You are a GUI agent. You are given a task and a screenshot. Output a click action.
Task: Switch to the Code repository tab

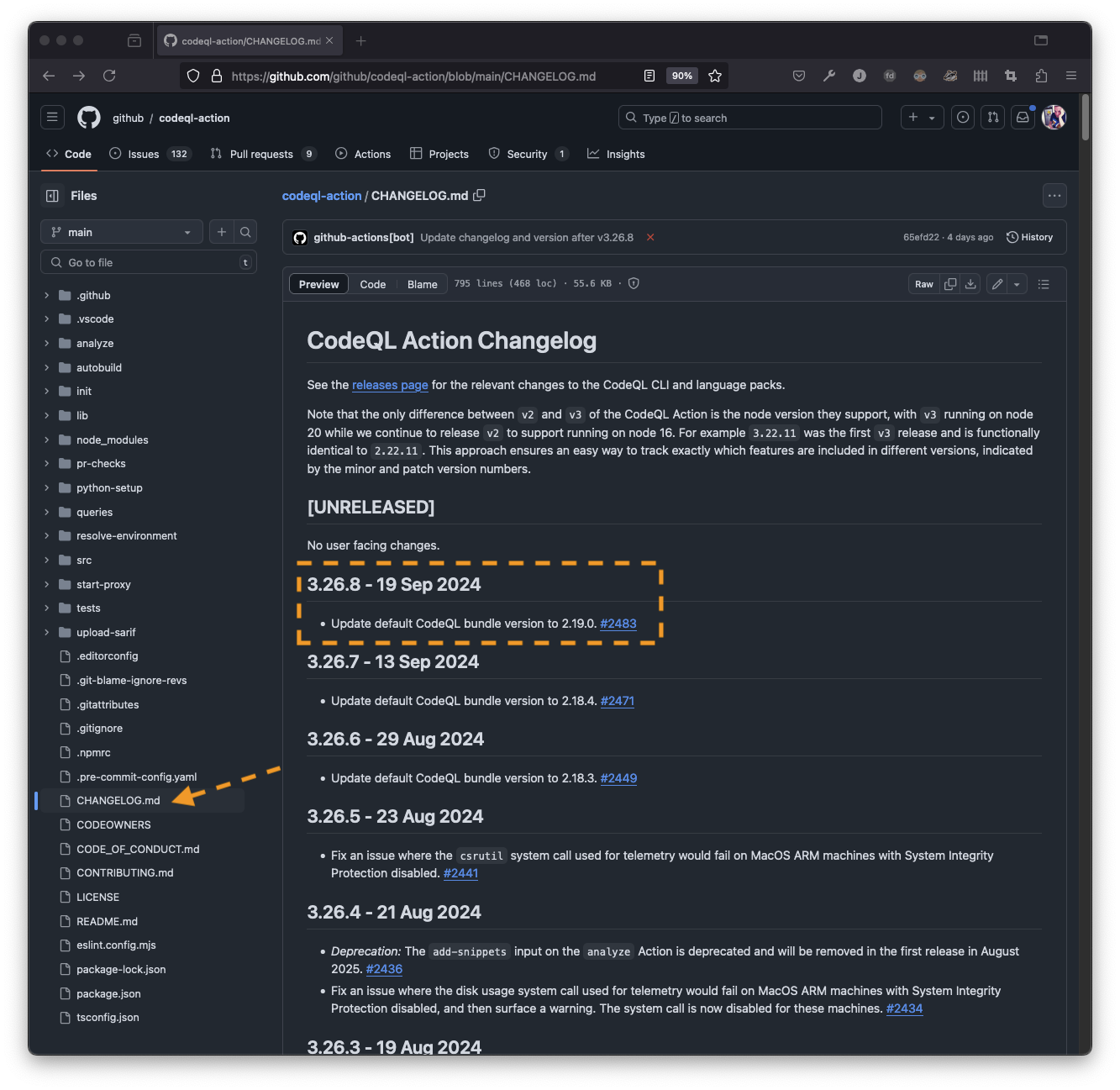click(x=69, y=154)
